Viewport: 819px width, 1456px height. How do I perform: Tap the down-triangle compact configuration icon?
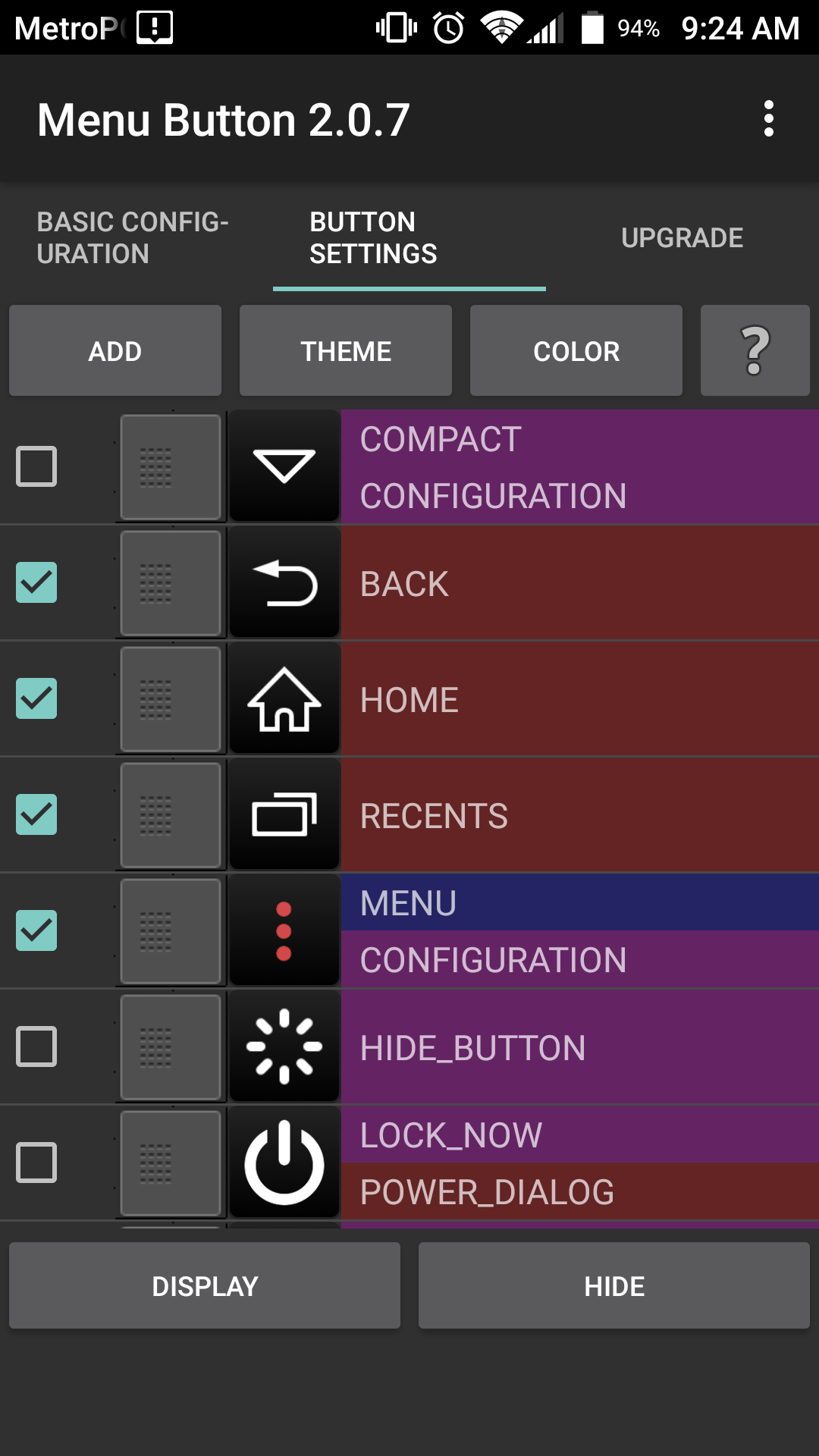pos(284,466)
